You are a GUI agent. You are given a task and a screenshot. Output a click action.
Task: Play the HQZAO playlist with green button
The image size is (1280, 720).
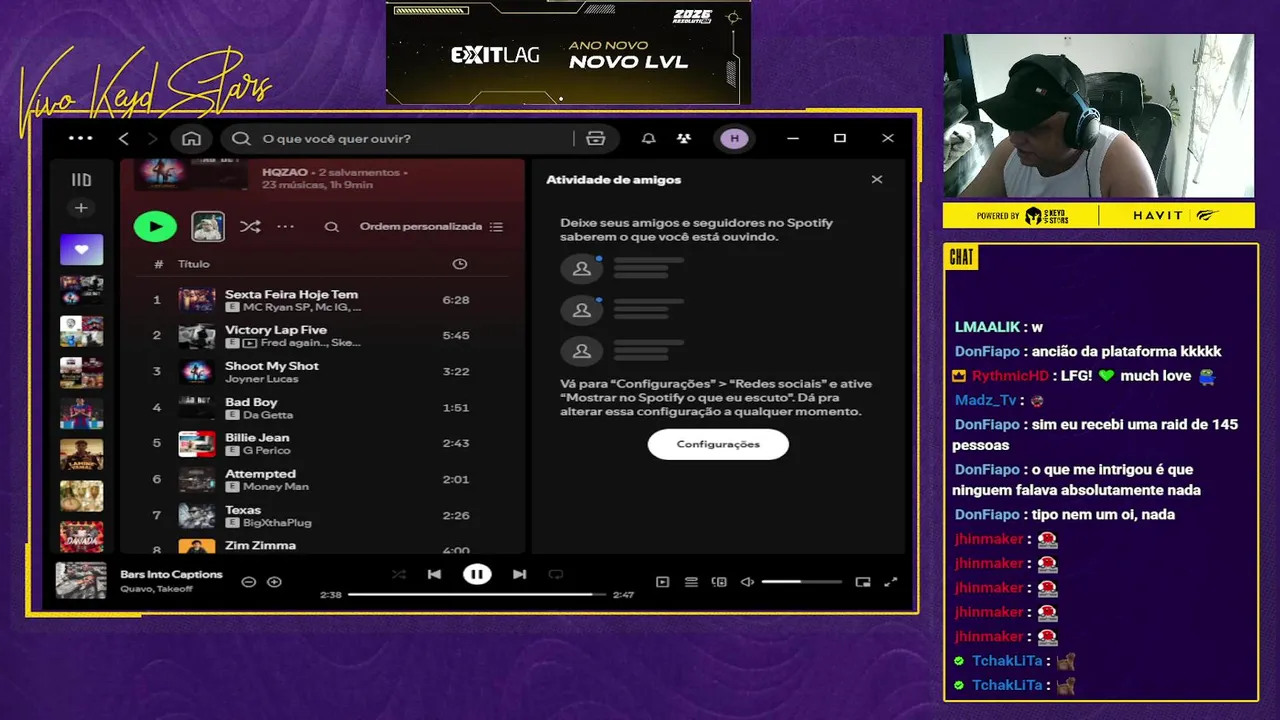click(155, 226)
